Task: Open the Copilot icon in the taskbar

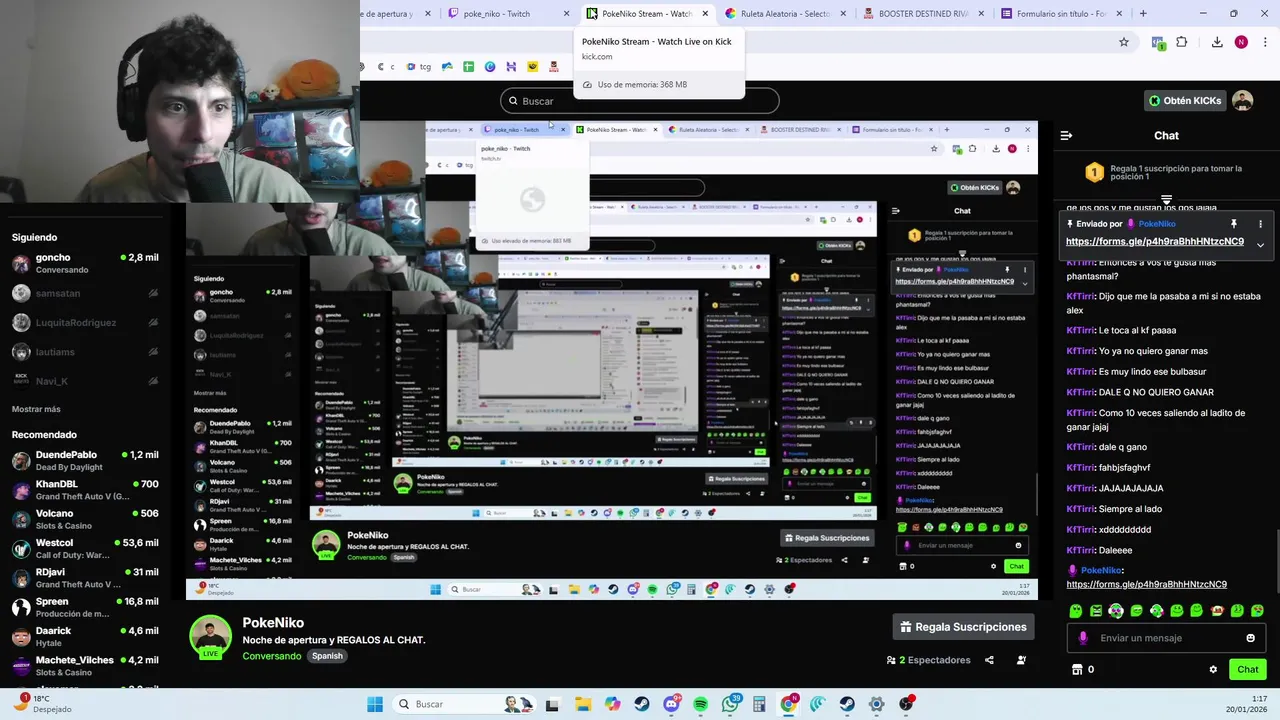Action: pos(612,704)
